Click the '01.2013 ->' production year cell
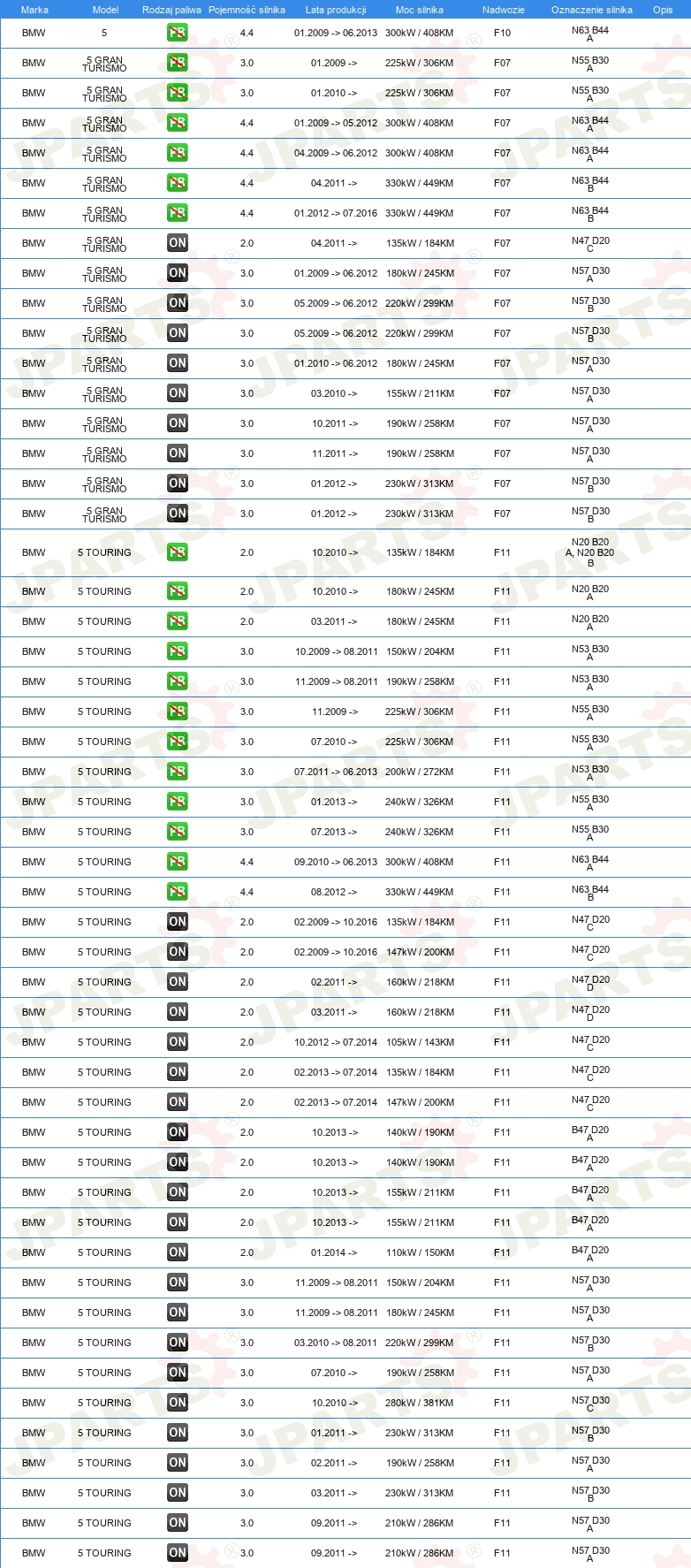Image resolution: width=691 pixels, height=1568 pixels. [x=334, y=802]
